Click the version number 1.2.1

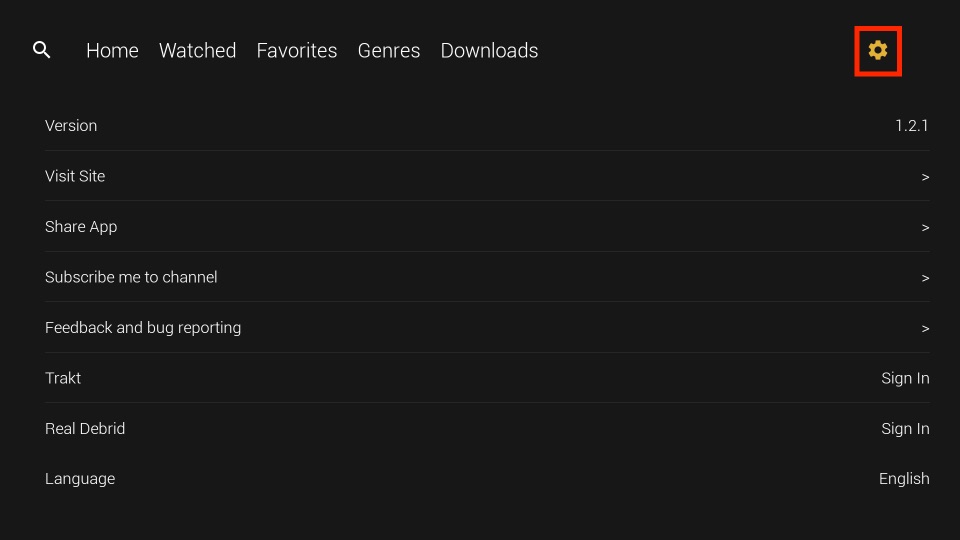[912, 126]
